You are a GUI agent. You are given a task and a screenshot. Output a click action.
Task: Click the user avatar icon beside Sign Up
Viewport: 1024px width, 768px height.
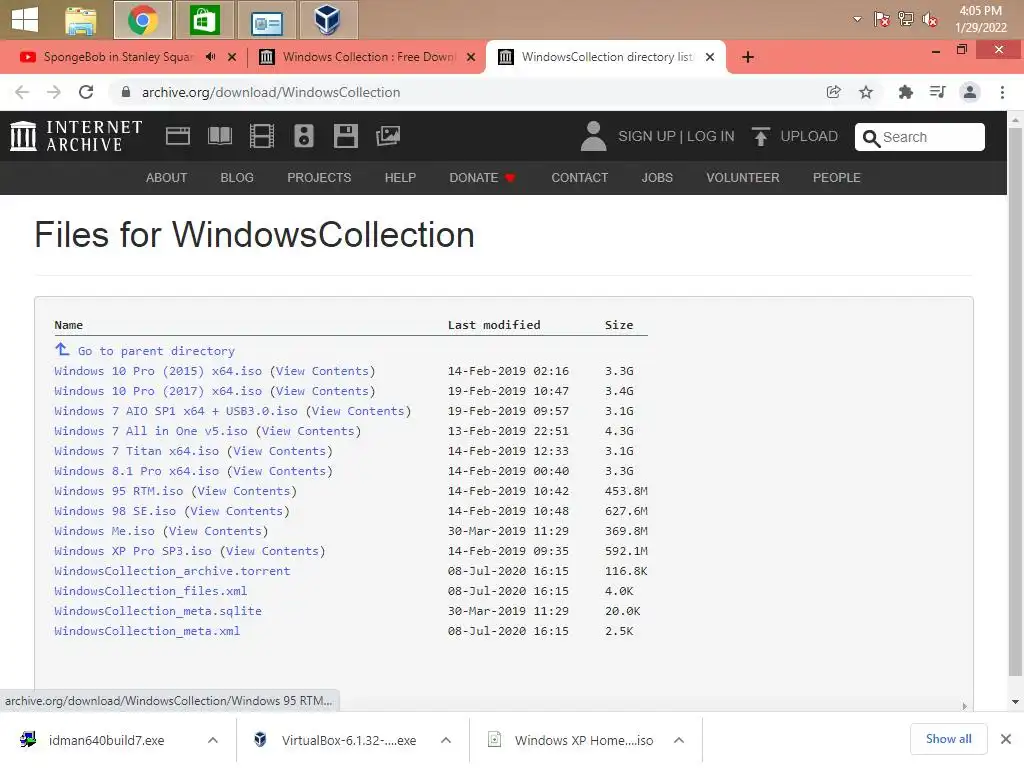(593, 136)
